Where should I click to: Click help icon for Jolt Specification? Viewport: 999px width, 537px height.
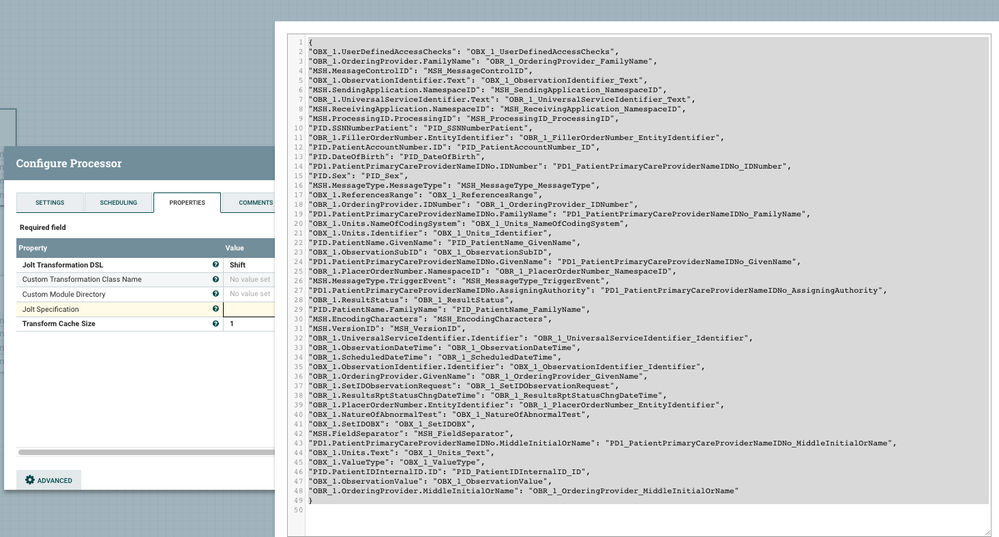[x=215, y=309]
